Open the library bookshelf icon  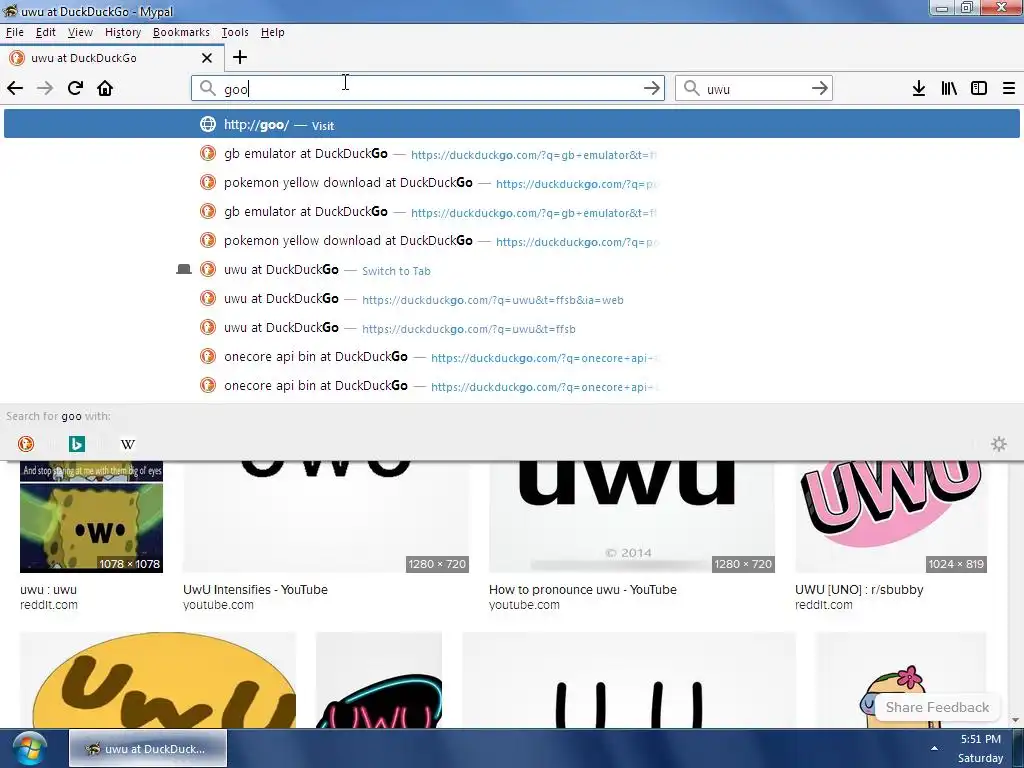[x=949, y=88]
